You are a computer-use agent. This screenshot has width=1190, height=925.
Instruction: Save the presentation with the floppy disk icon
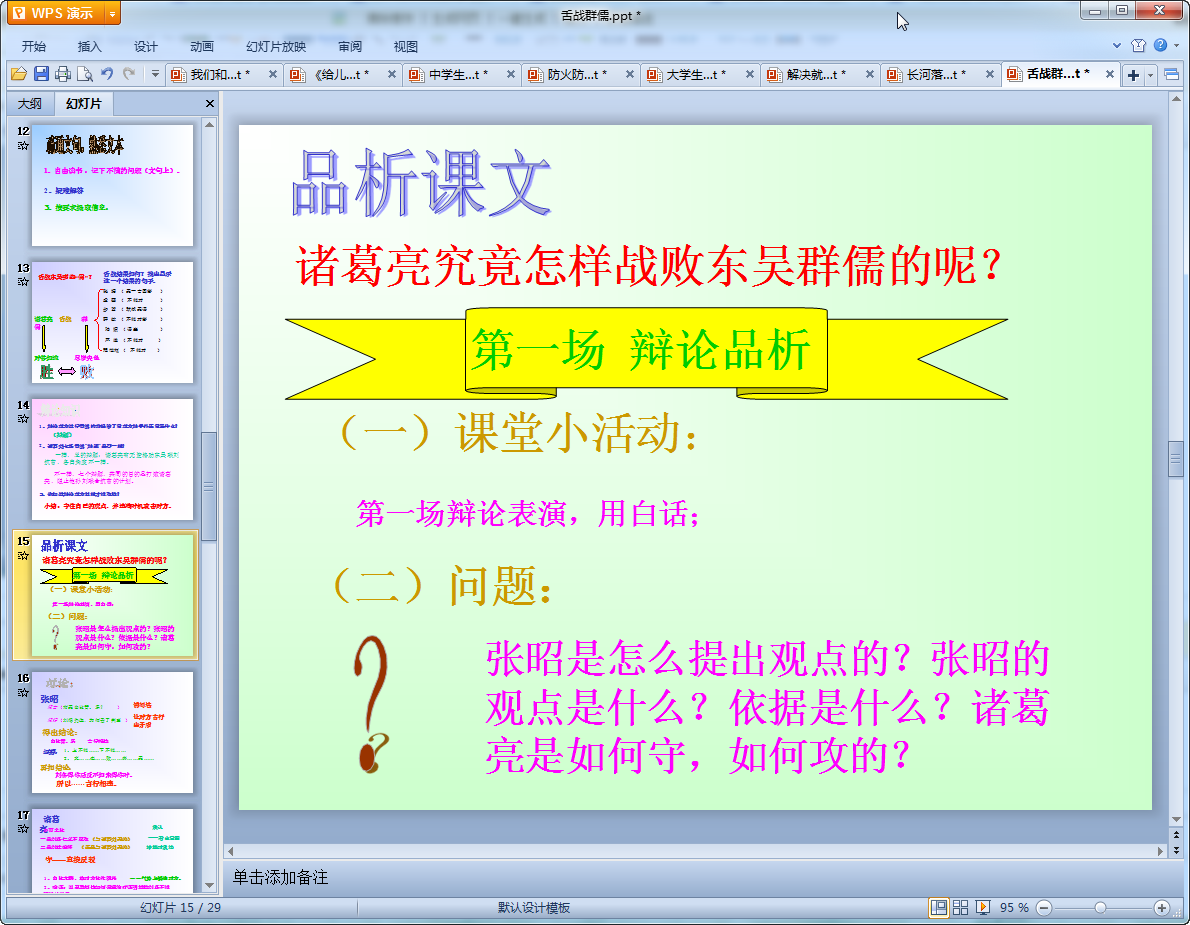[41, 74]
